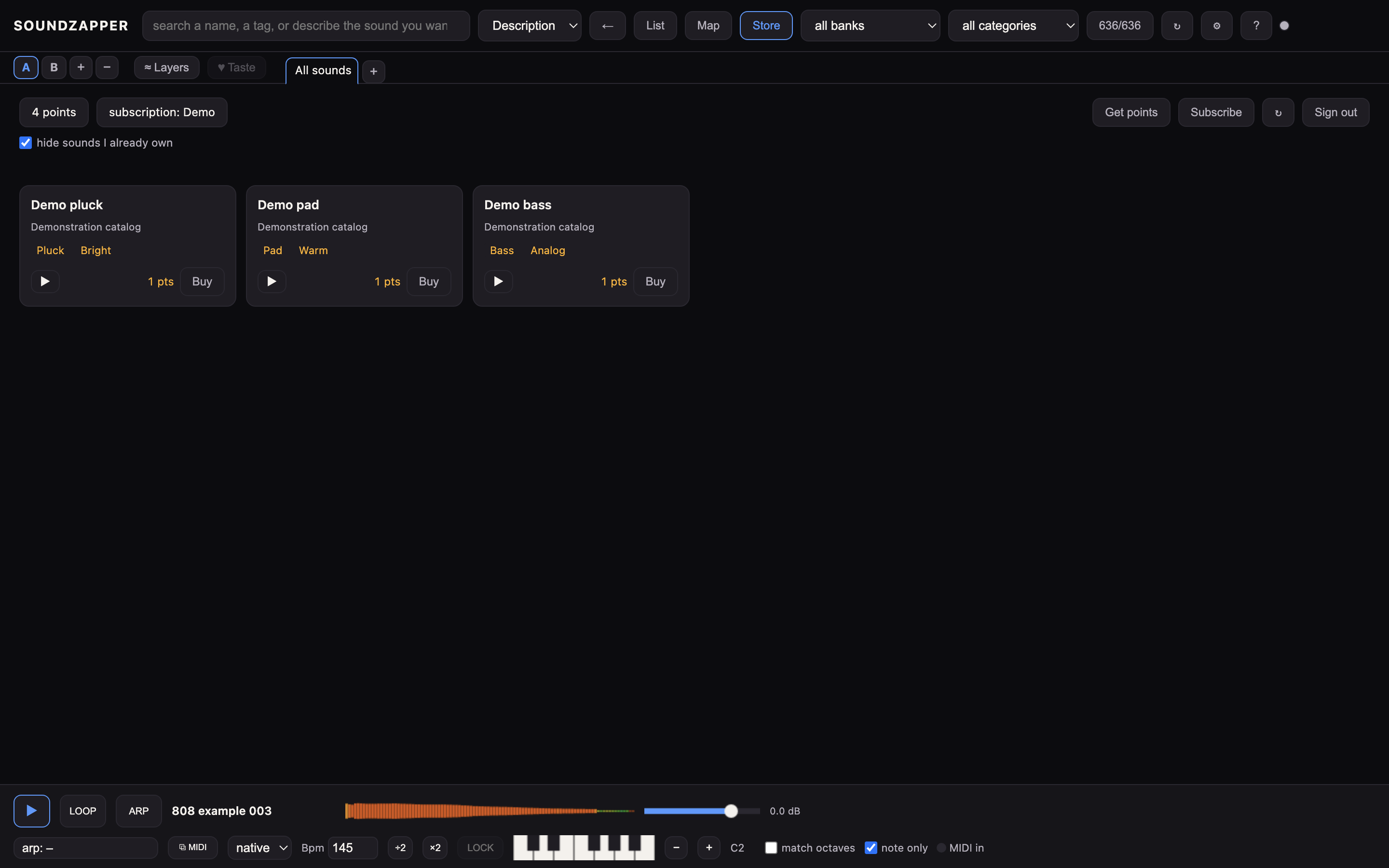This screenshot has height=868, width=1389.
Task: Buy the Demo pluck sound
Action: coord(202,281)
